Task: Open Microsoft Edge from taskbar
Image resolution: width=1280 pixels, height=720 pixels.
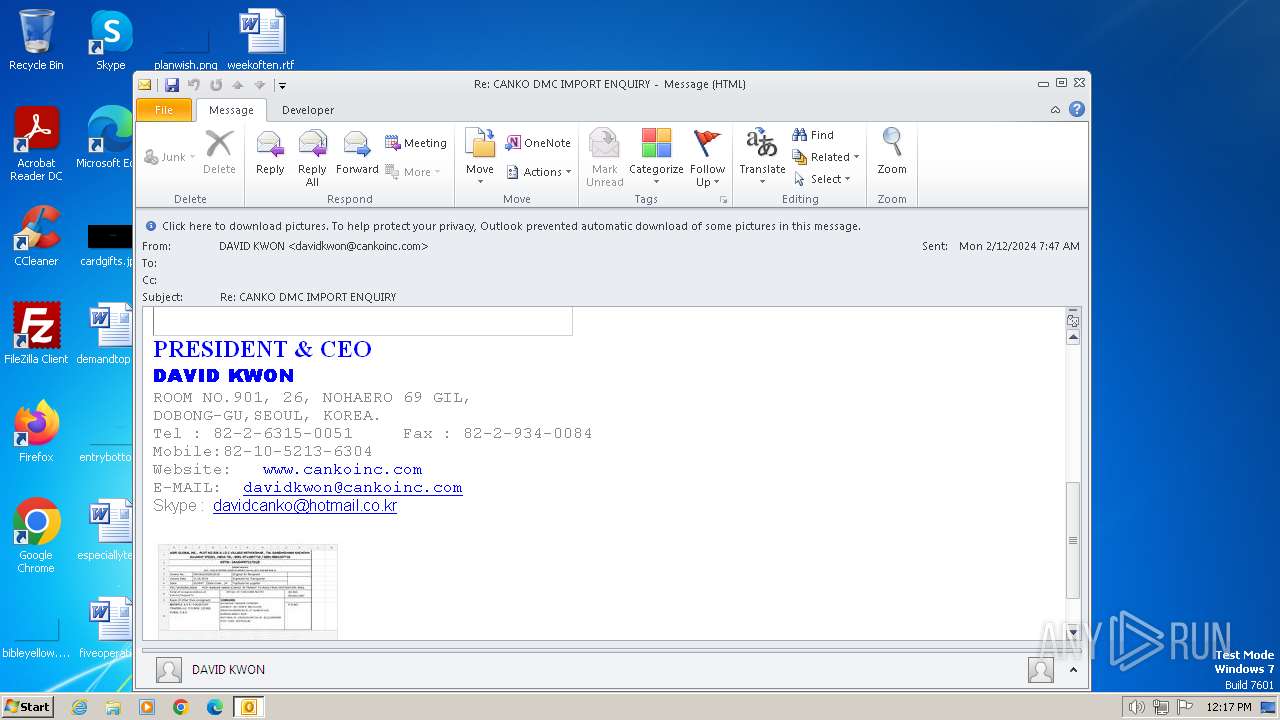Action: click(x=215, y=707)
